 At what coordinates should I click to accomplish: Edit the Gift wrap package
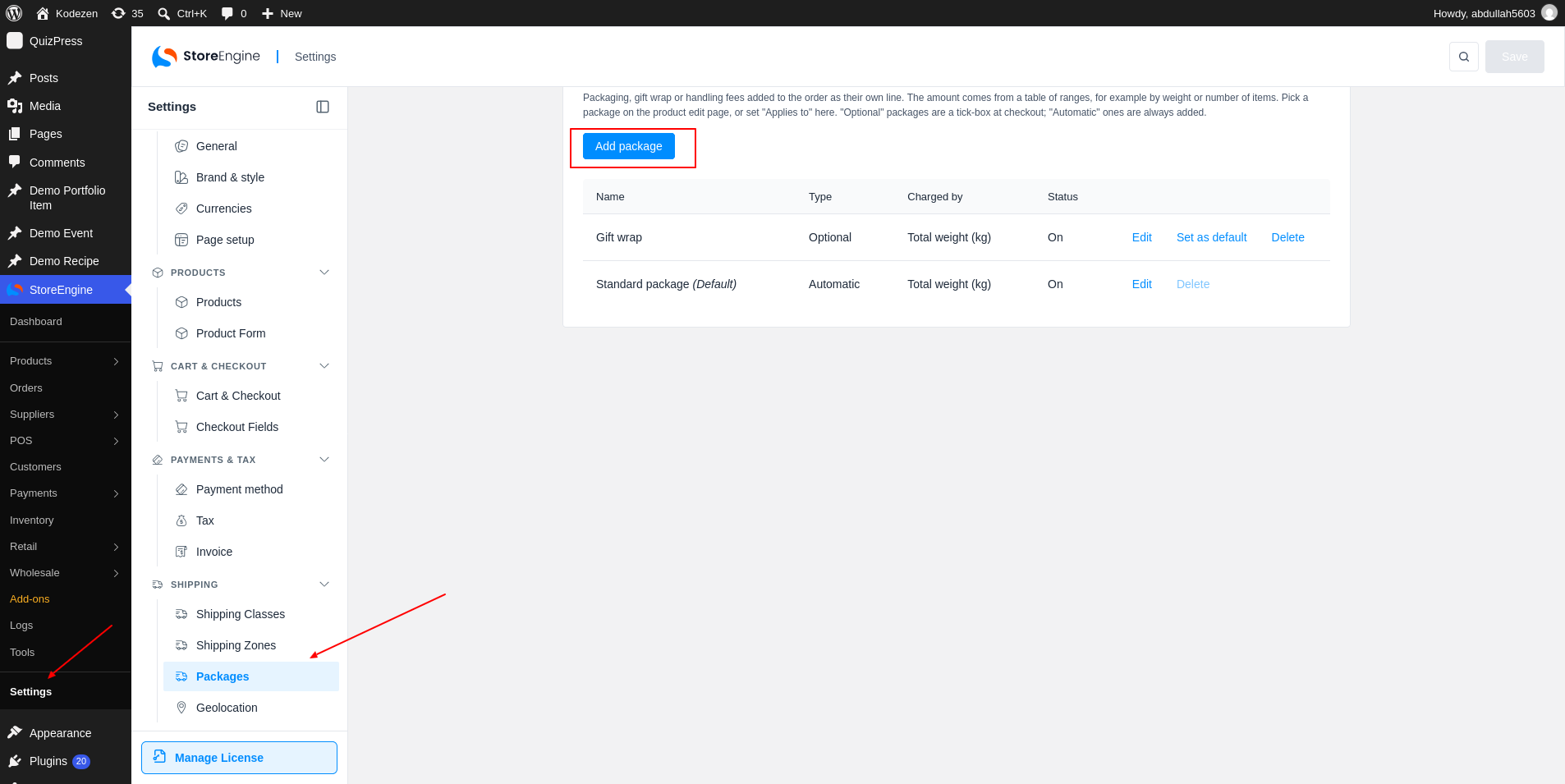pos(1141,237)
